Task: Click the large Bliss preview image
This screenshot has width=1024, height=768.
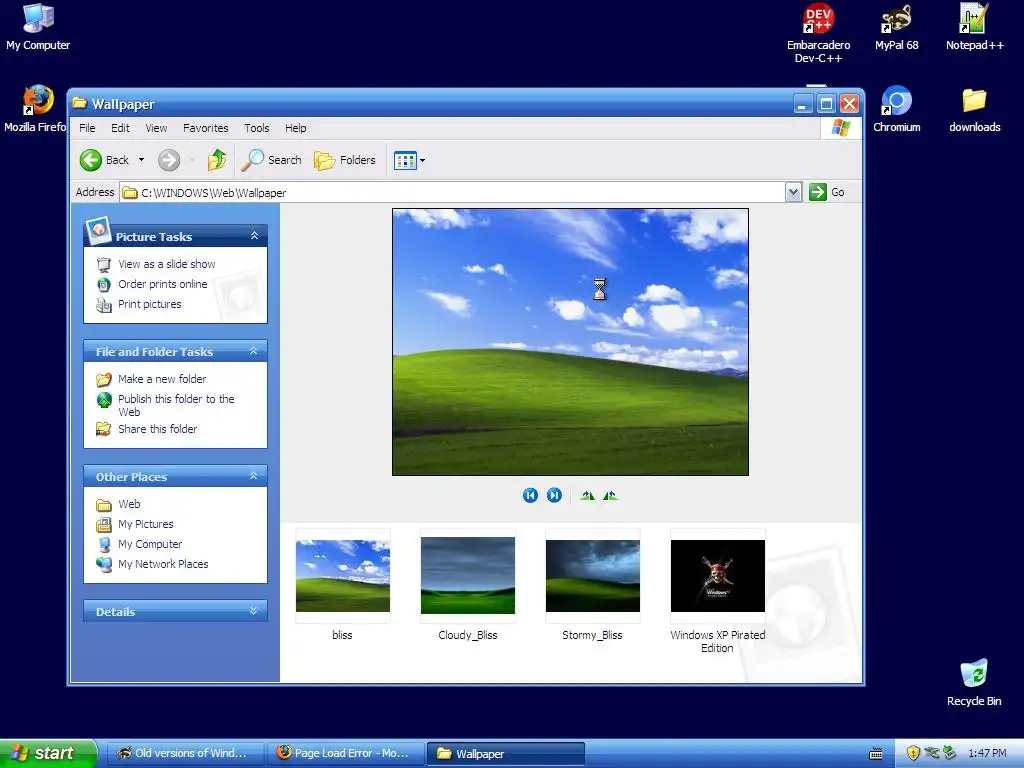Action: (x=570, y=342)
